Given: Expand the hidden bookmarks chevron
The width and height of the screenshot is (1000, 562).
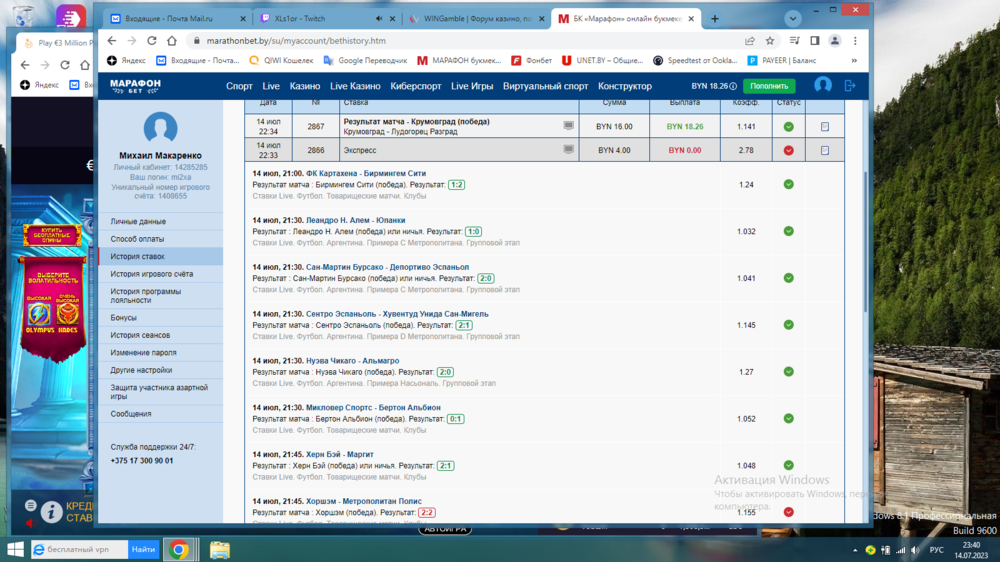Looking at the screenshot, I should 853,61.
